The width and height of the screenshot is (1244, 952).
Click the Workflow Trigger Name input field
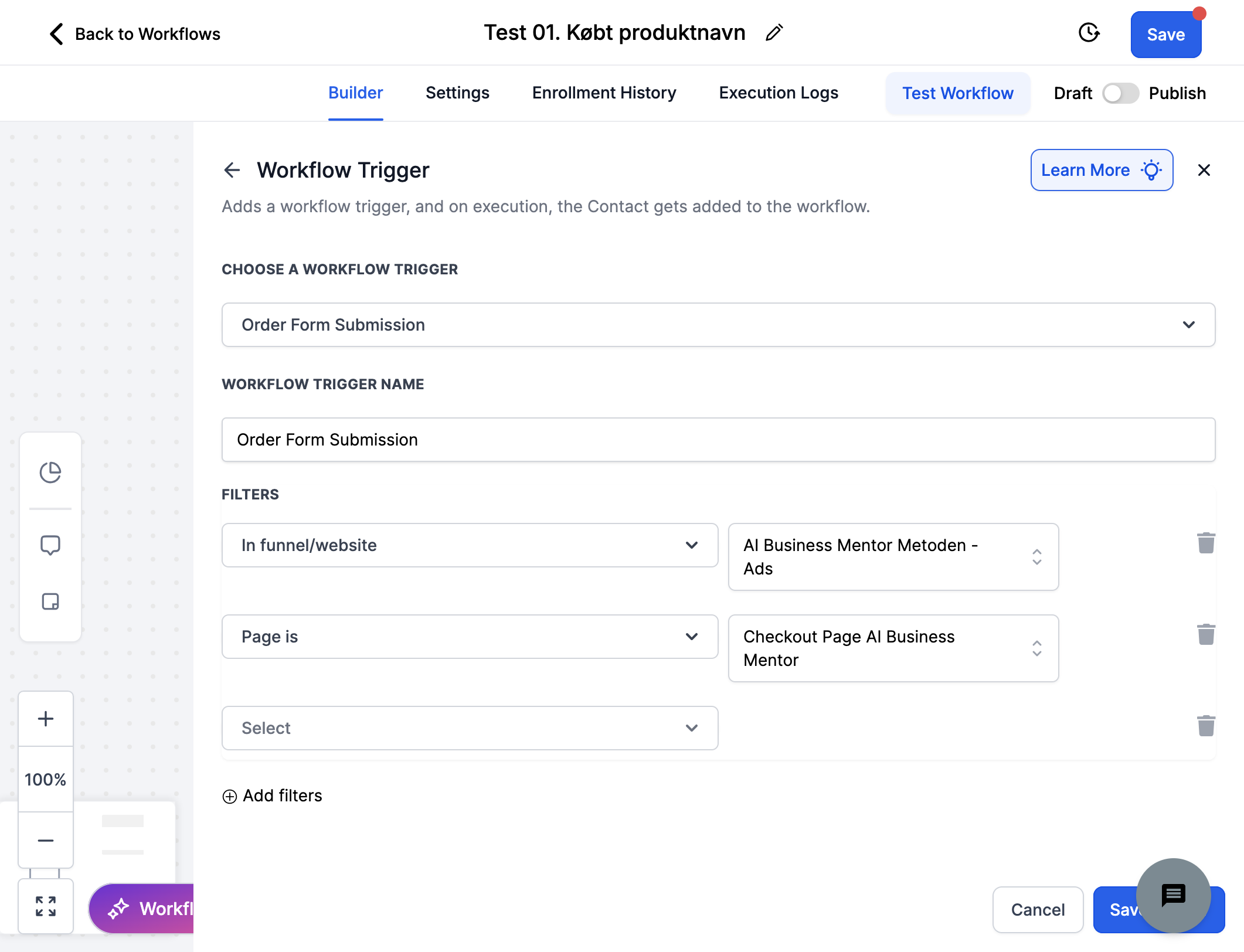(718, 440)
